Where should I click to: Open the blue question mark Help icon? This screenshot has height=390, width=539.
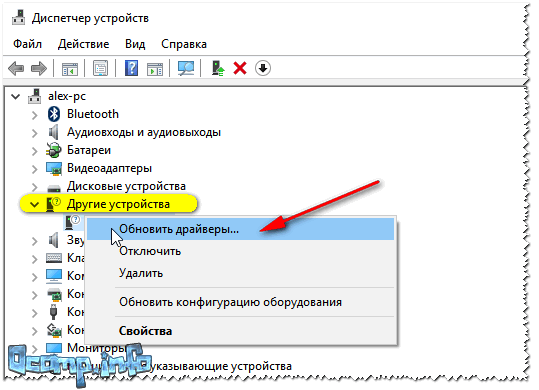[x=131, y=68]
